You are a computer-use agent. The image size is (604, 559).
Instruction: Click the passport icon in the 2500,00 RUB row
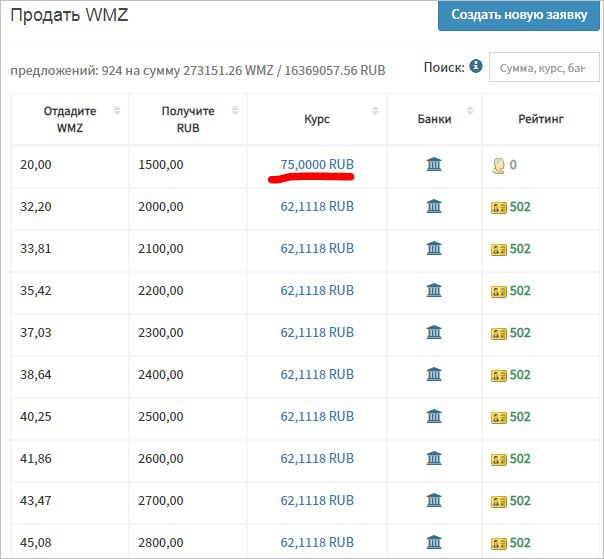(499, 418)
